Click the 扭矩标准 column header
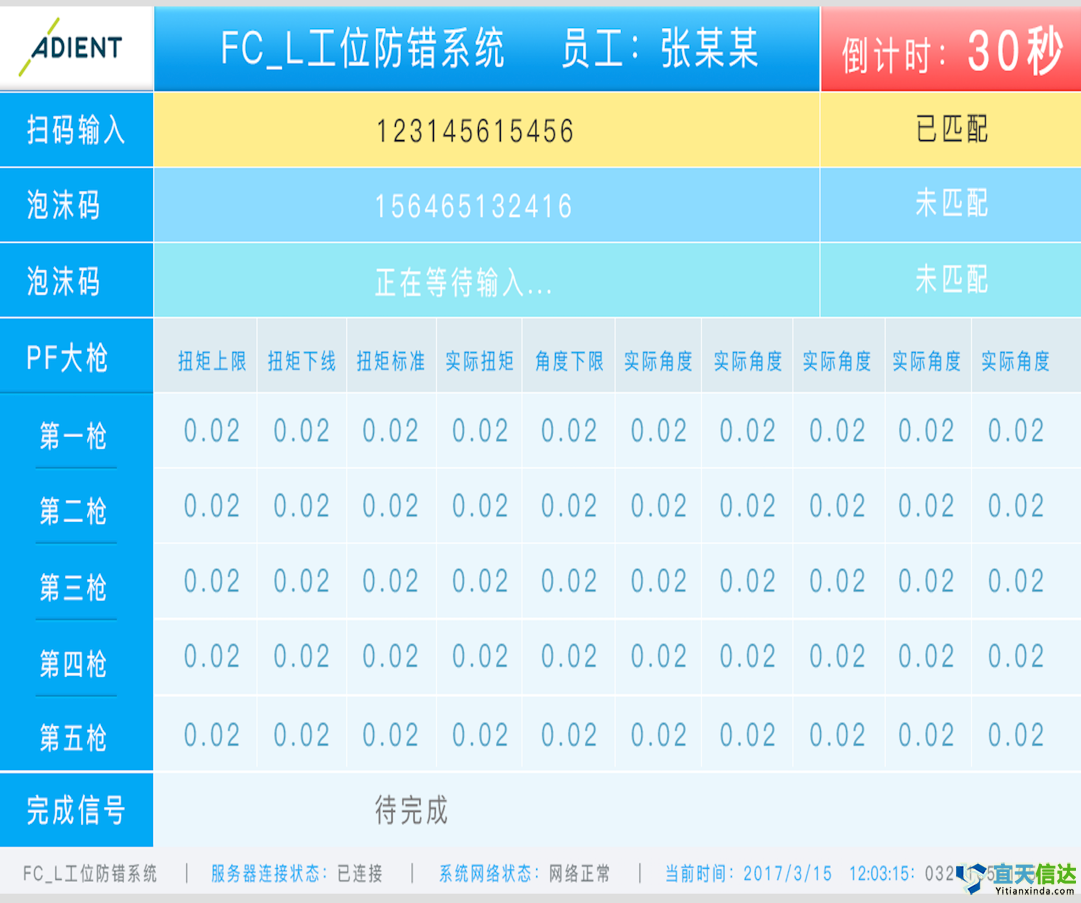Screen dimensions: 1081x903 390,361
